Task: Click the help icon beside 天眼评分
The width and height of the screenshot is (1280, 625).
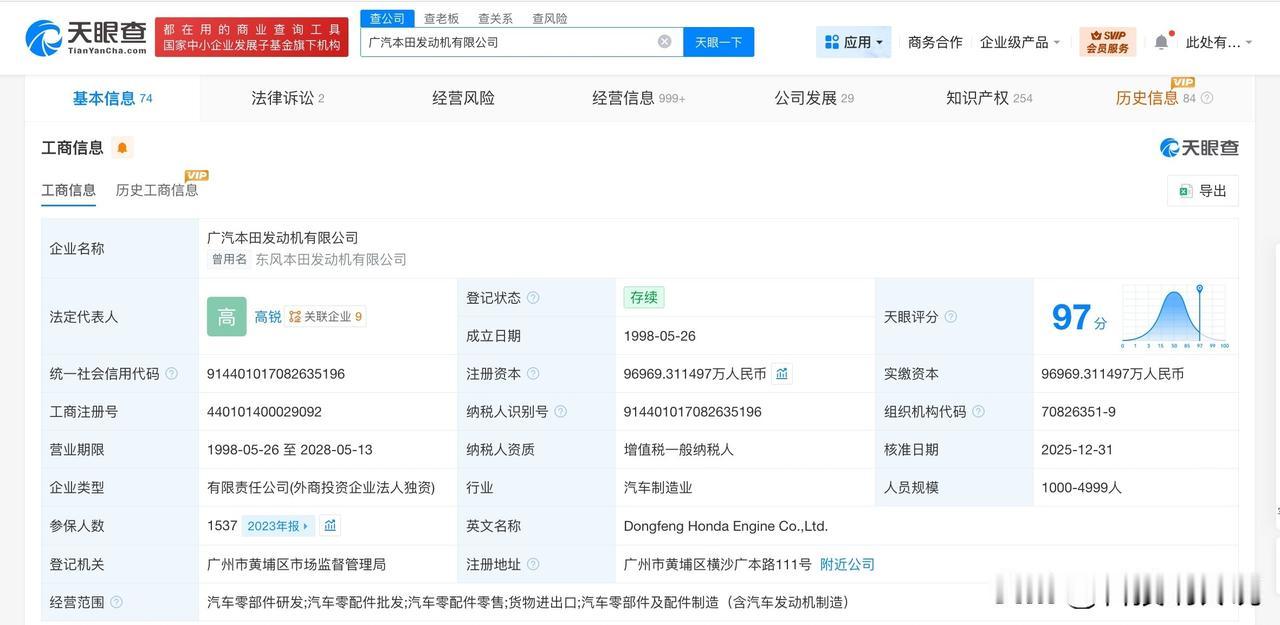Action: click(950, 317)
